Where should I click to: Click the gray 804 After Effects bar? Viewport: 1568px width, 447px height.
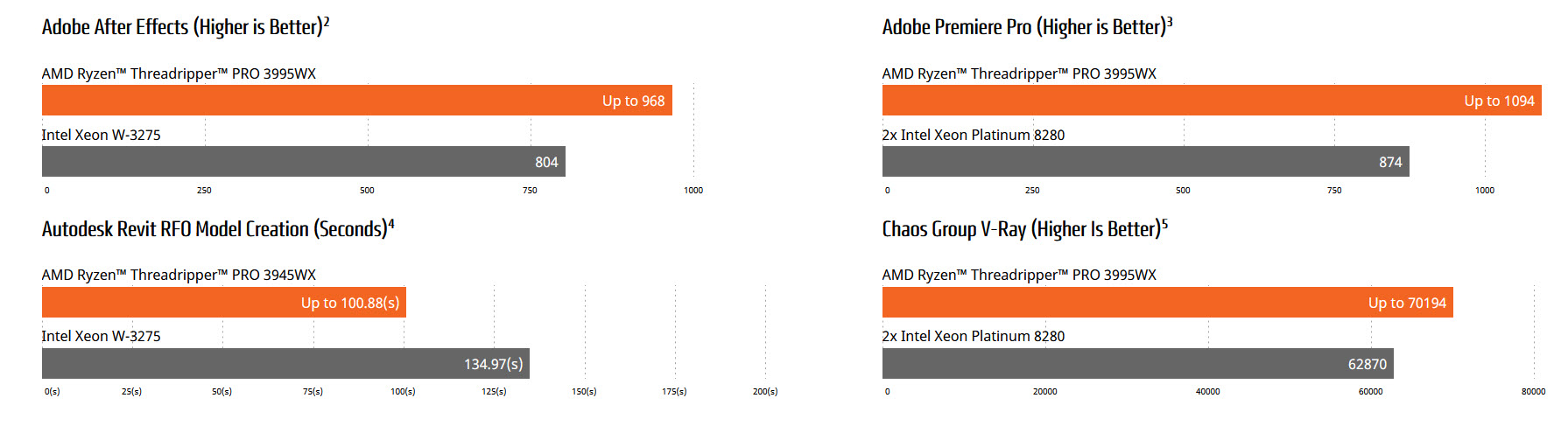[303, 162]
